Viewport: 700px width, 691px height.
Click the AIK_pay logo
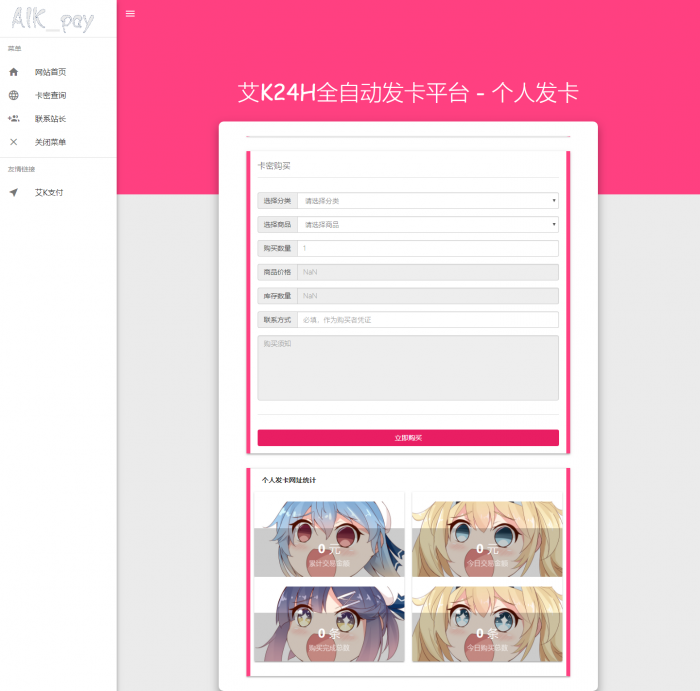point(52,20)
